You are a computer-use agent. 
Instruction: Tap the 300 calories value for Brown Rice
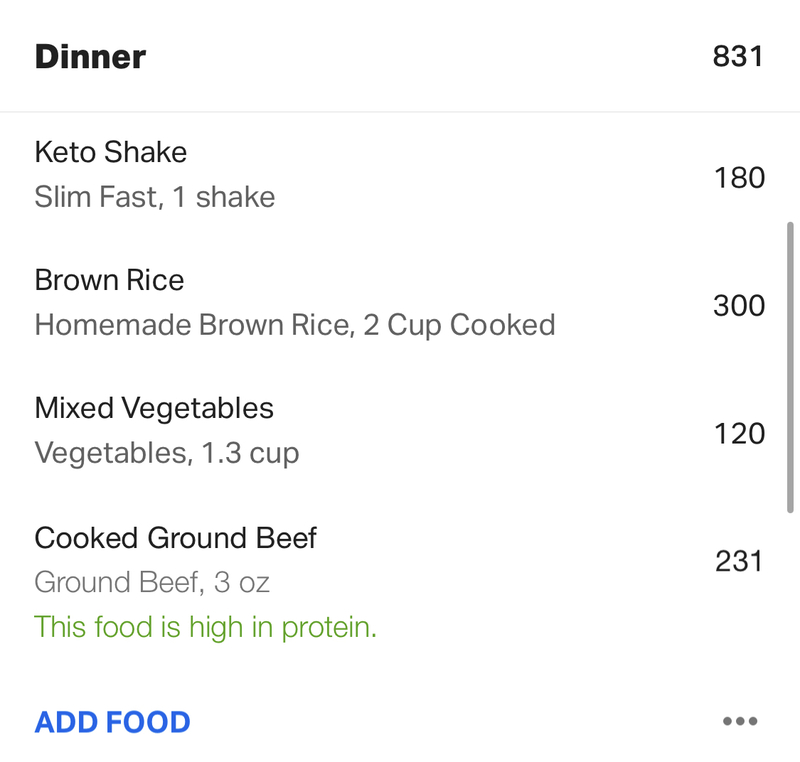739,306
